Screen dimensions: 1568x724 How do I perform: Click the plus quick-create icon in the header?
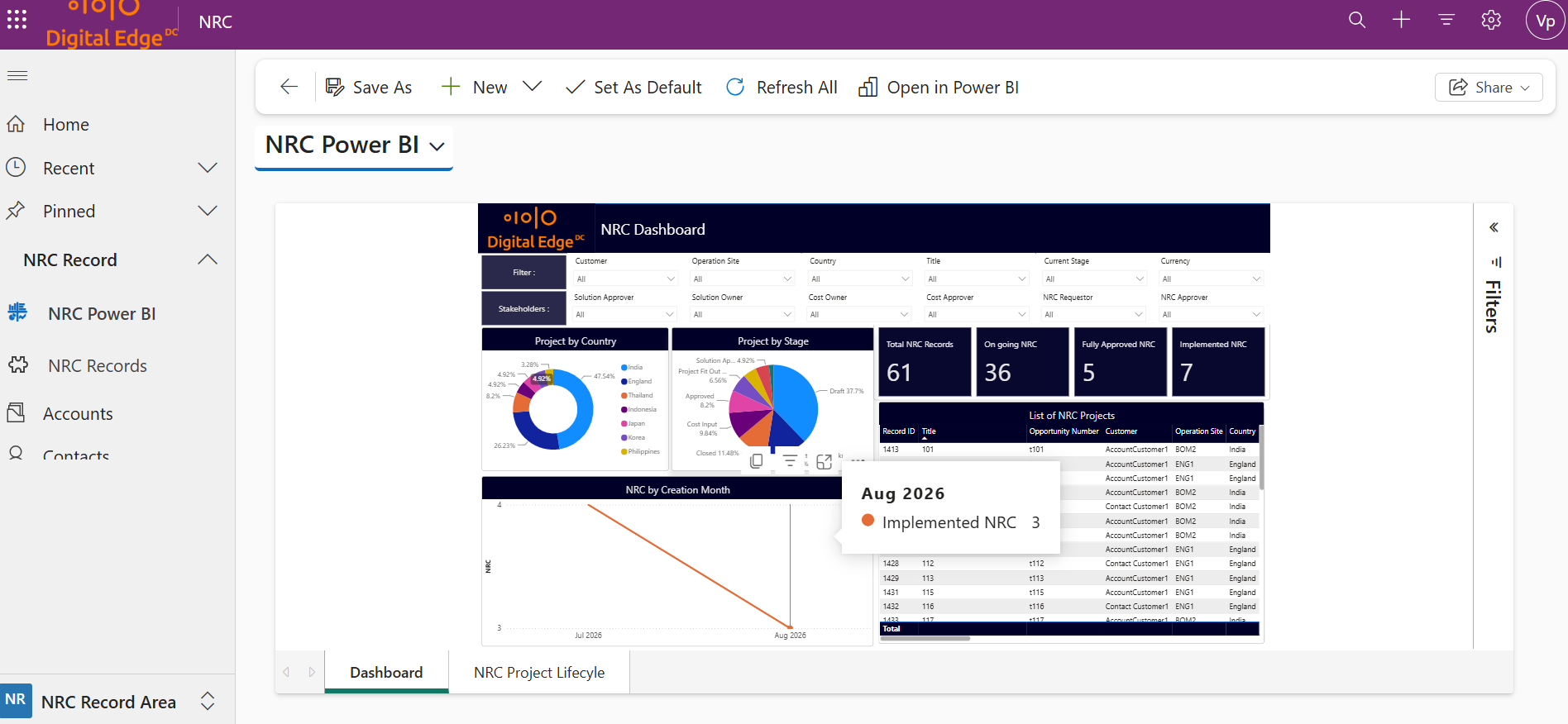coord(1401,20)
